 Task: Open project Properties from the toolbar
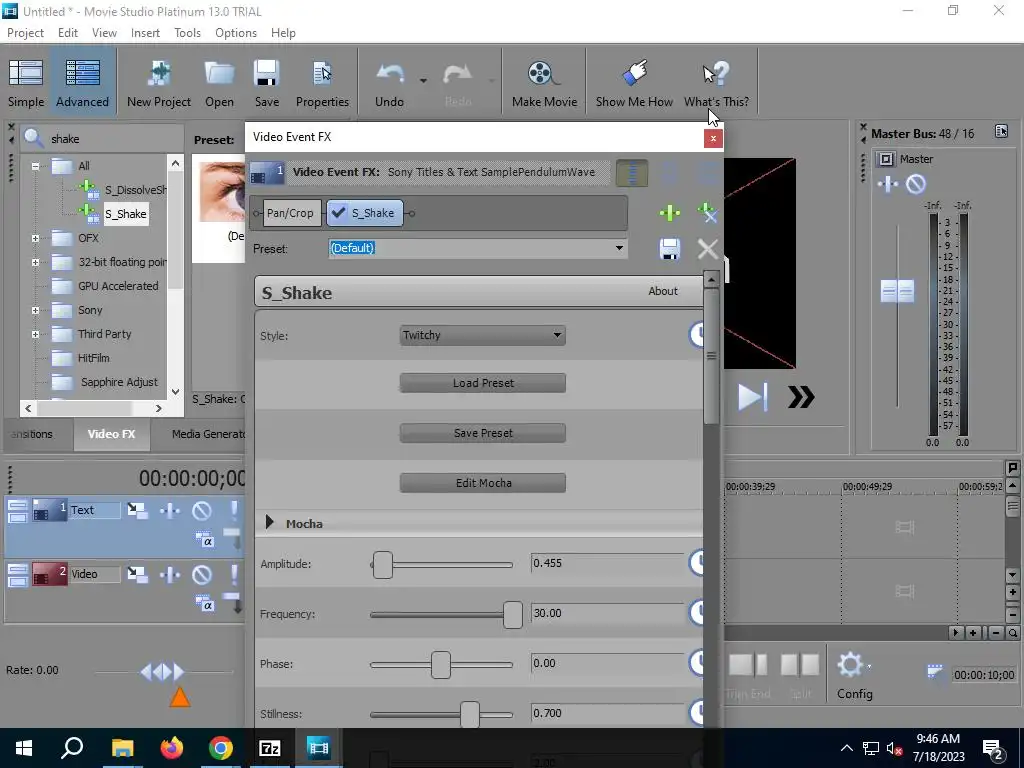pos(322,82)
